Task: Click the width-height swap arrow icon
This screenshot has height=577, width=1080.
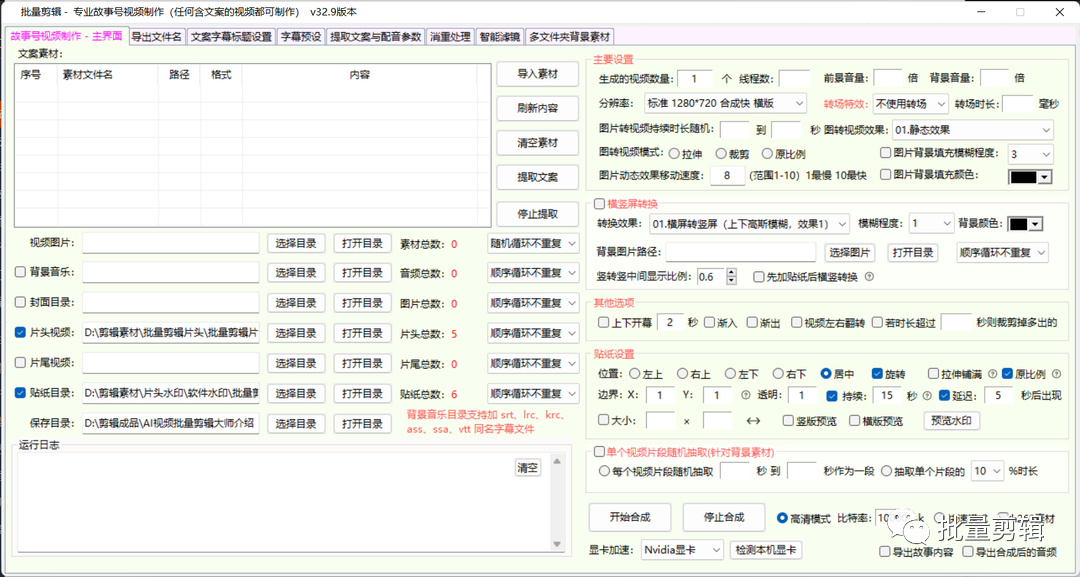Action: pos(753,420)
